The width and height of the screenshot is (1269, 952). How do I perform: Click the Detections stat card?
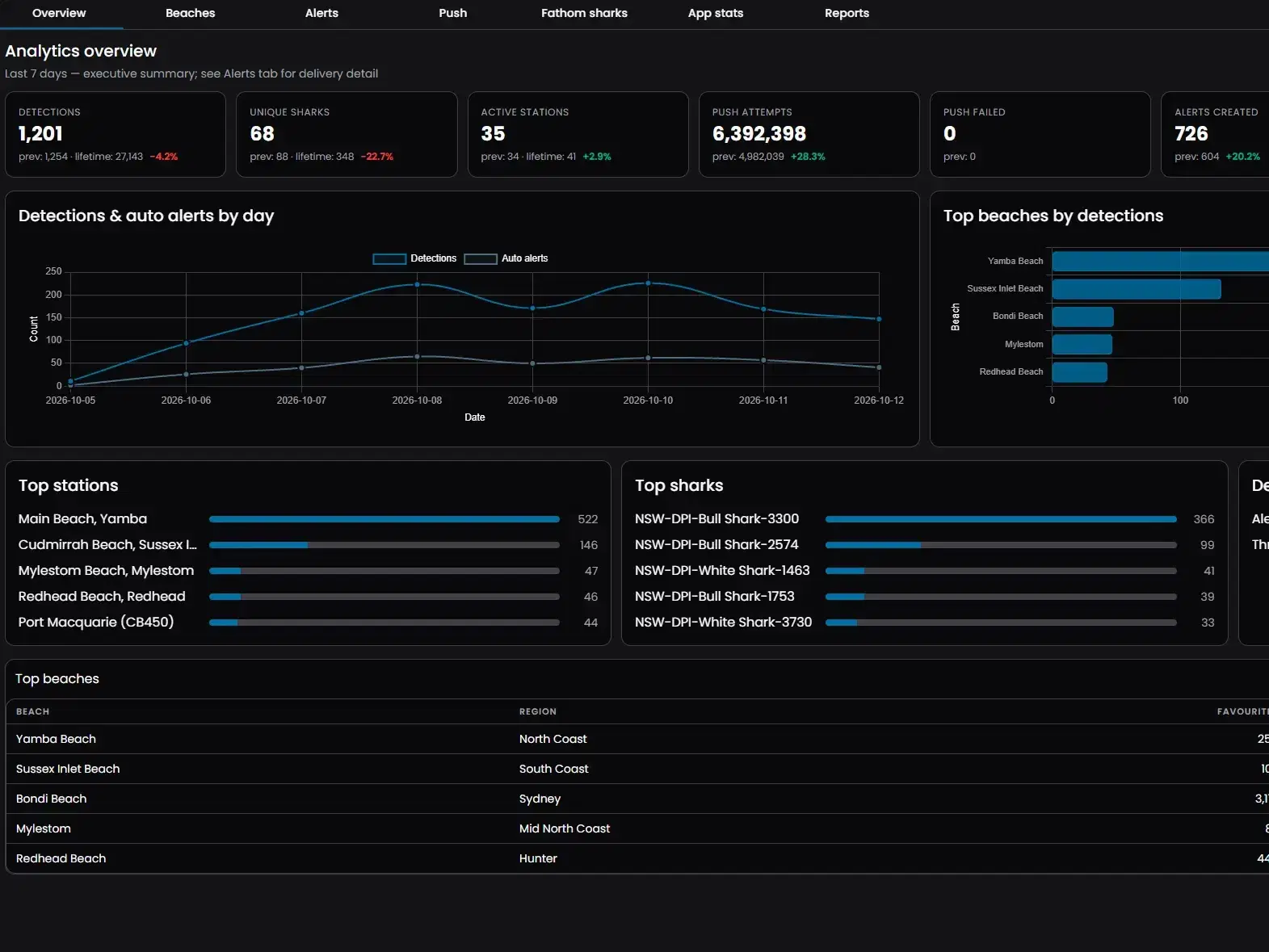coord(116,134)
